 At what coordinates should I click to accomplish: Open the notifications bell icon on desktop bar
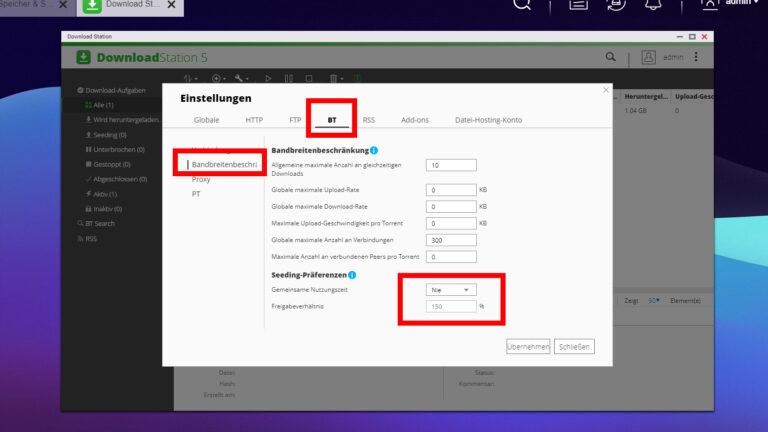coord(653,4)
